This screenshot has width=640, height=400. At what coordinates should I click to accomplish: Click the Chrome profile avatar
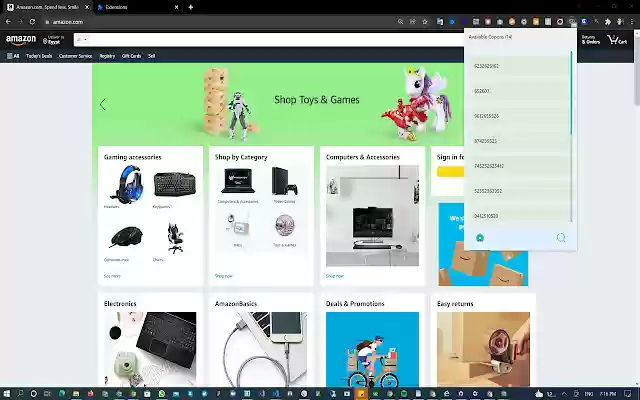[x=620, y=22]
